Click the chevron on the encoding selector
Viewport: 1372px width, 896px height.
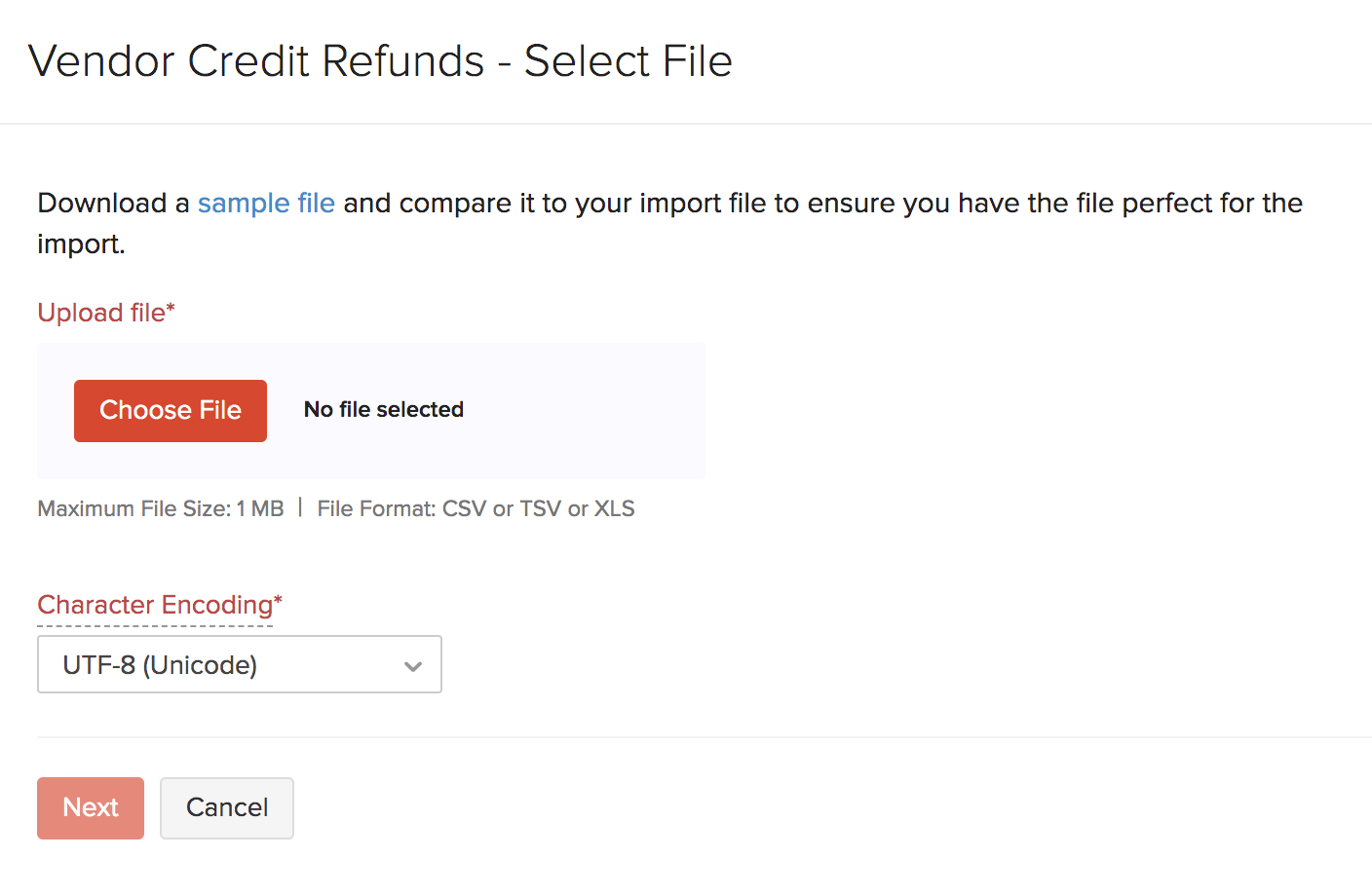(x=413, y=664)
